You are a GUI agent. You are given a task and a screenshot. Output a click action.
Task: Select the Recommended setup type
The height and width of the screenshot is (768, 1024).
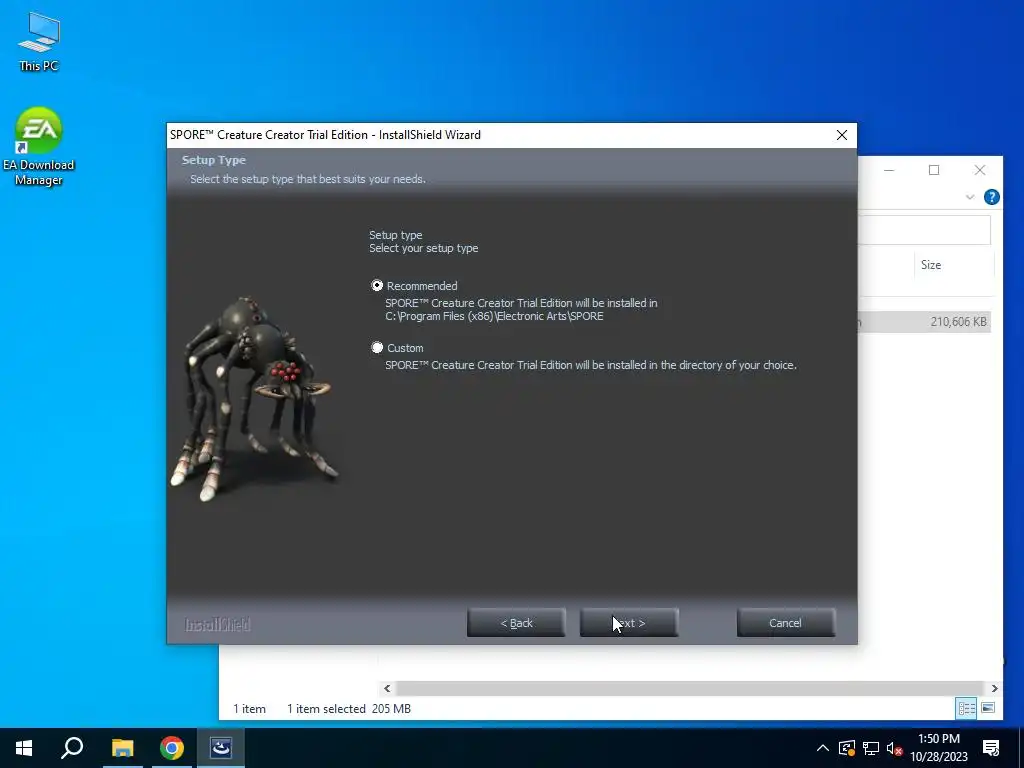(x=377, y=285)
